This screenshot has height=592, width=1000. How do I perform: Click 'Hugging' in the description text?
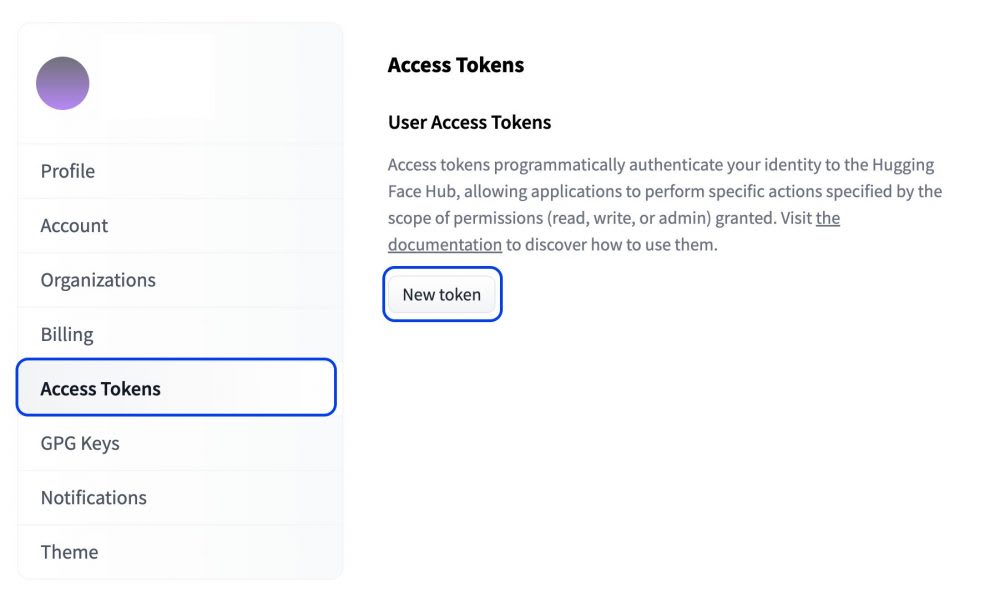click(904, 165)
